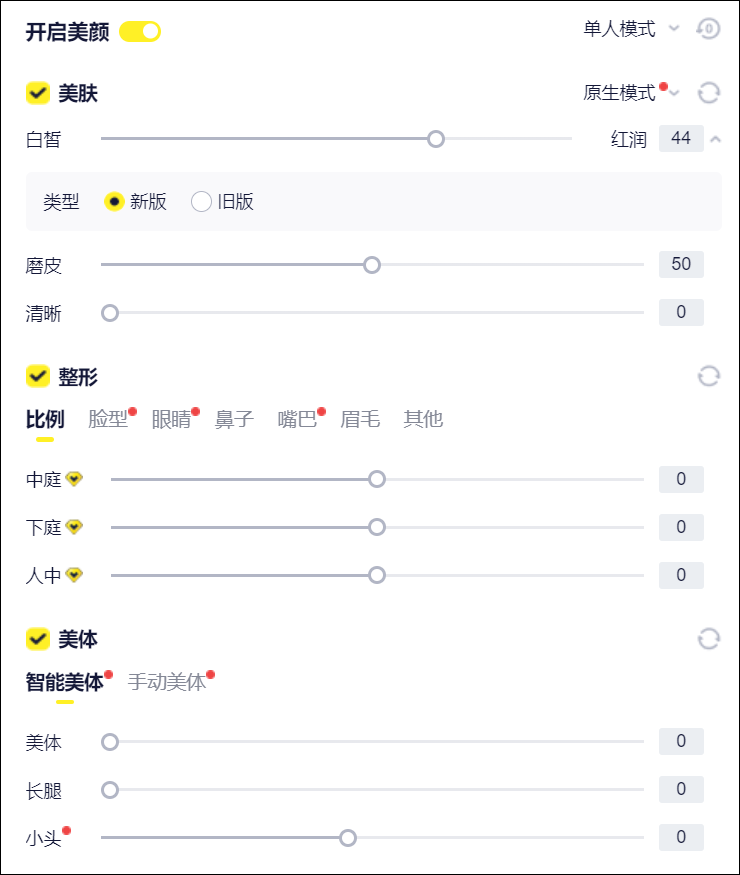Reset the 美体 section with its refresh icon
The image size is (740, 875).
[x=709, y=638]
